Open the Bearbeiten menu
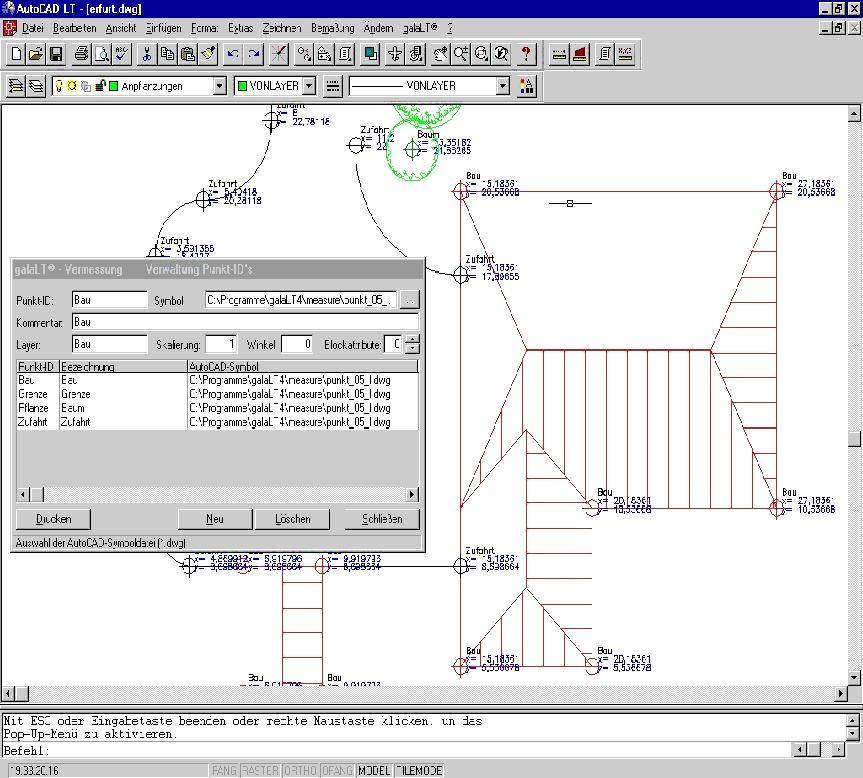 pyautogui.click(x=75, y=28)
